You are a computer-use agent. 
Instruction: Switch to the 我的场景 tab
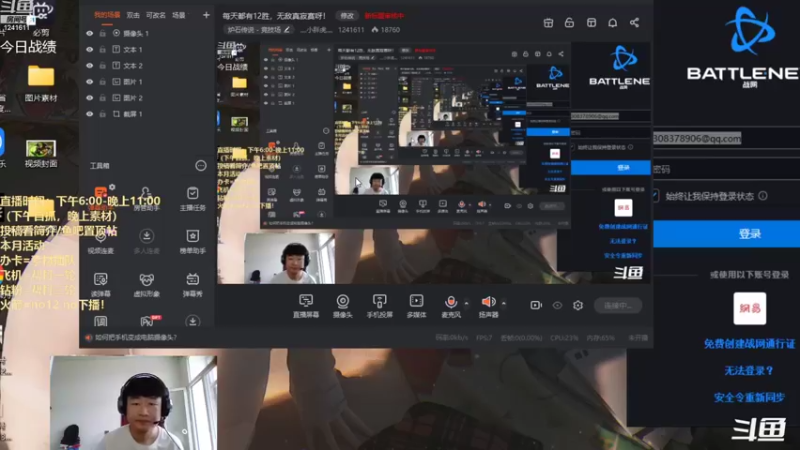pyautogui.click(x=107, y=15)
